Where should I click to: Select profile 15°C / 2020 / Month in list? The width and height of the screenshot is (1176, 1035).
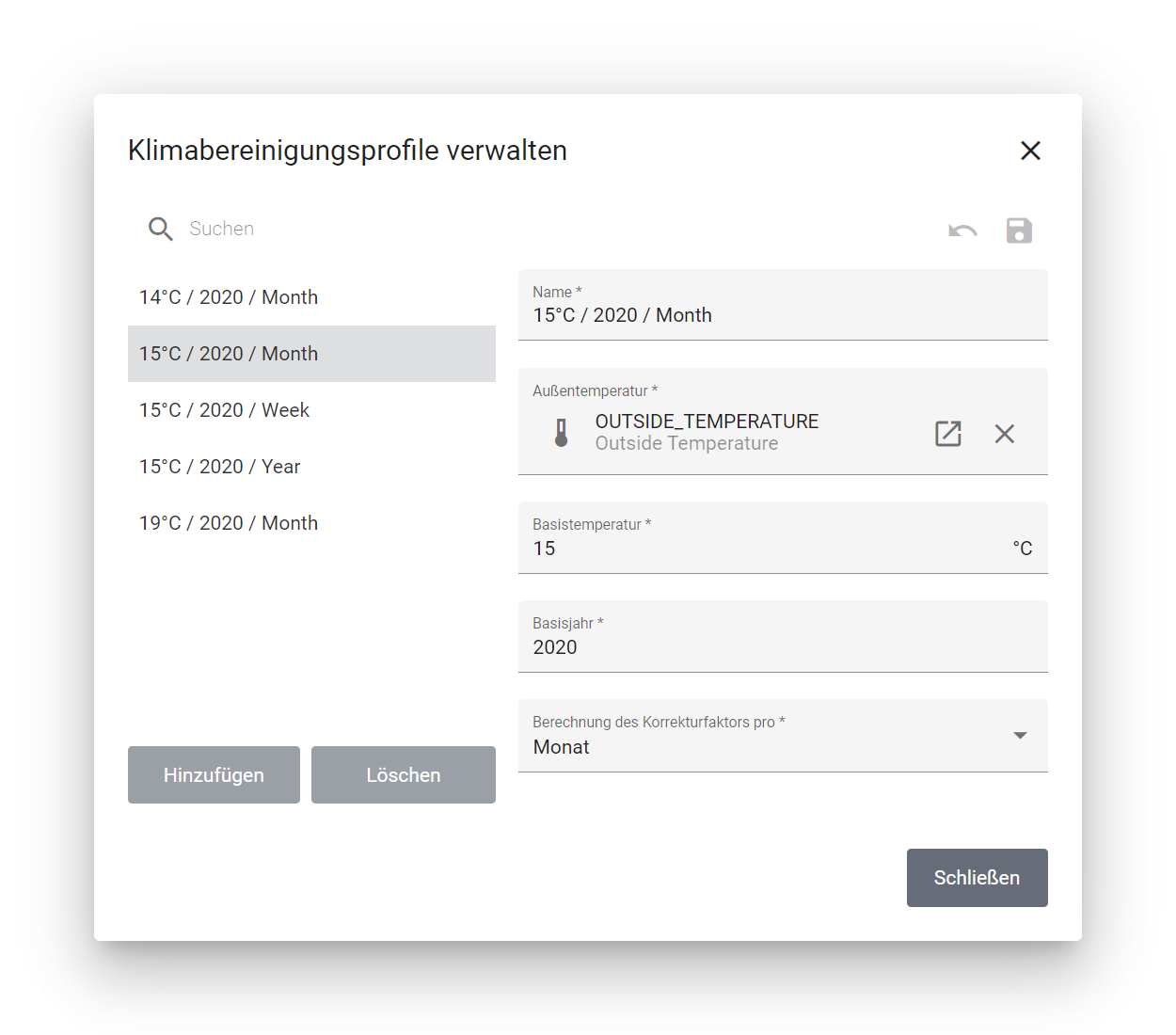click(311, 354)
